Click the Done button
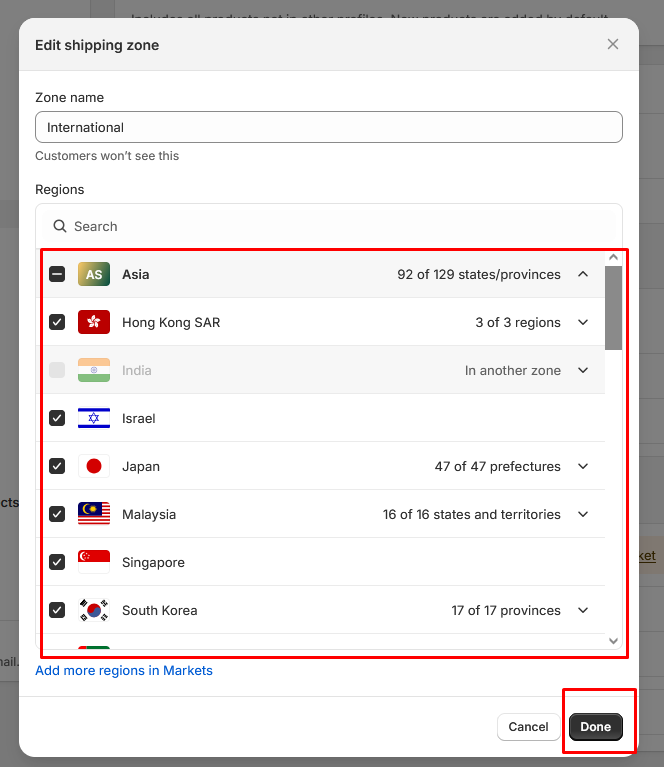The width and height of the screenshot is (664, 767). [595, 727]
